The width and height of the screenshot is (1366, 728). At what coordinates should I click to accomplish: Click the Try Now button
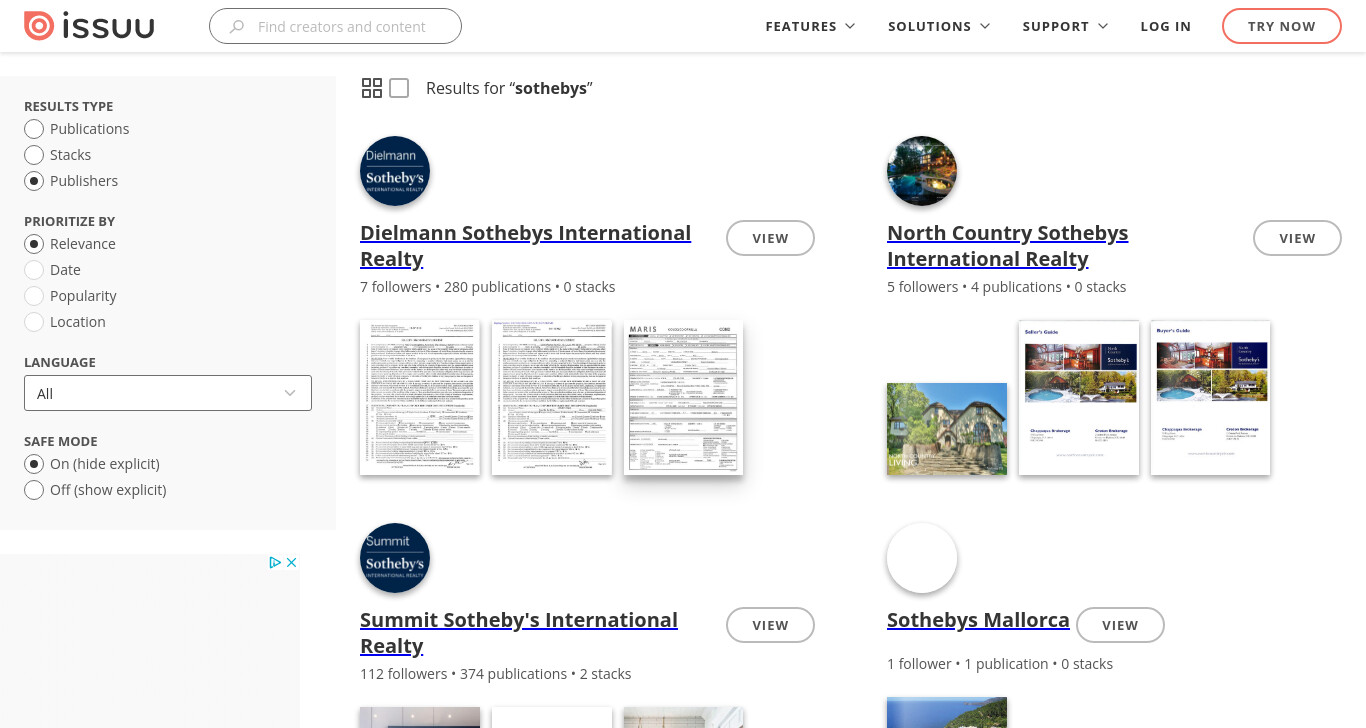[x=1282, y=27]
